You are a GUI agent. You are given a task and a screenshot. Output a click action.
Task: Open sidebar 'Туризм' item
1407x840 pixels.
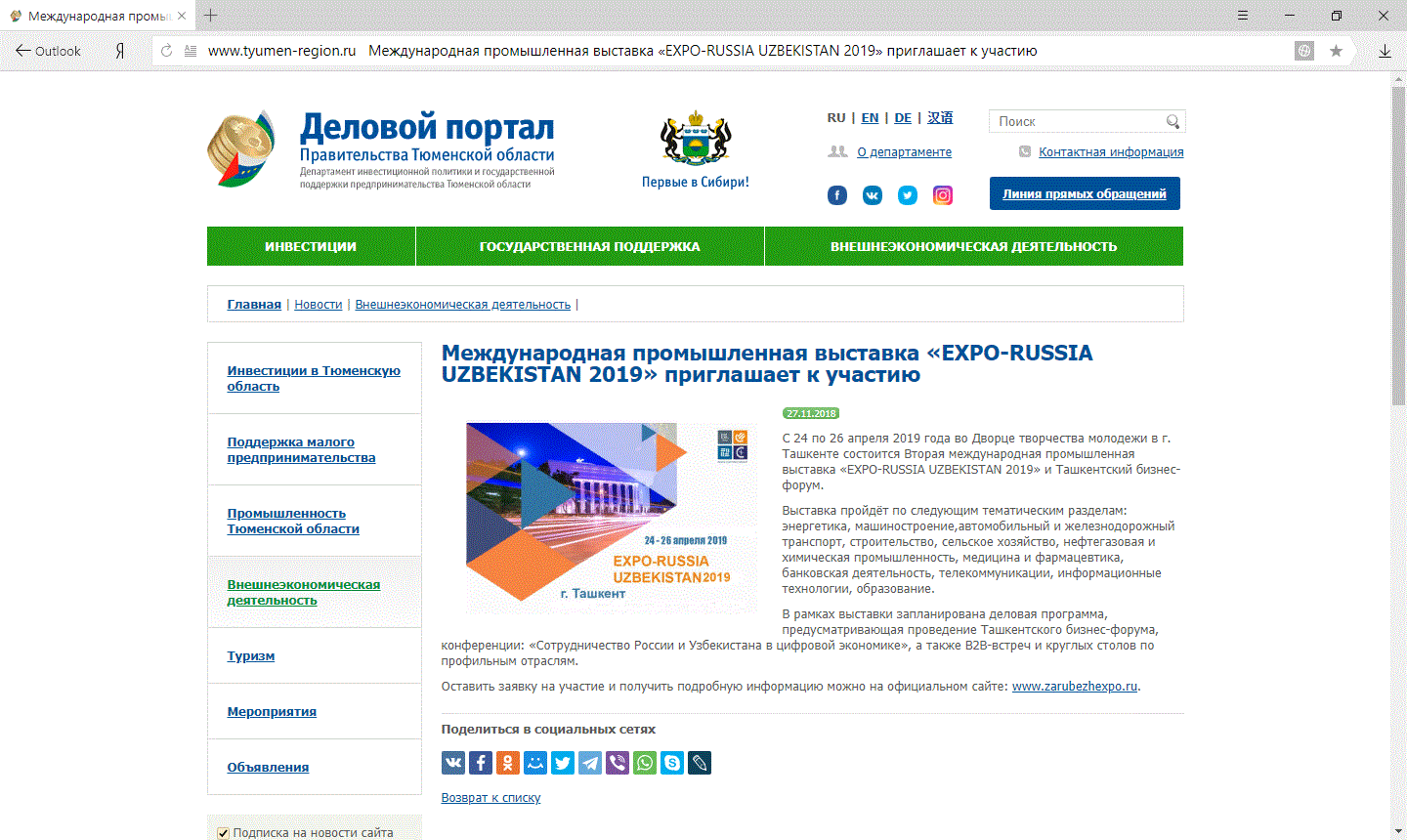(251, 655)
